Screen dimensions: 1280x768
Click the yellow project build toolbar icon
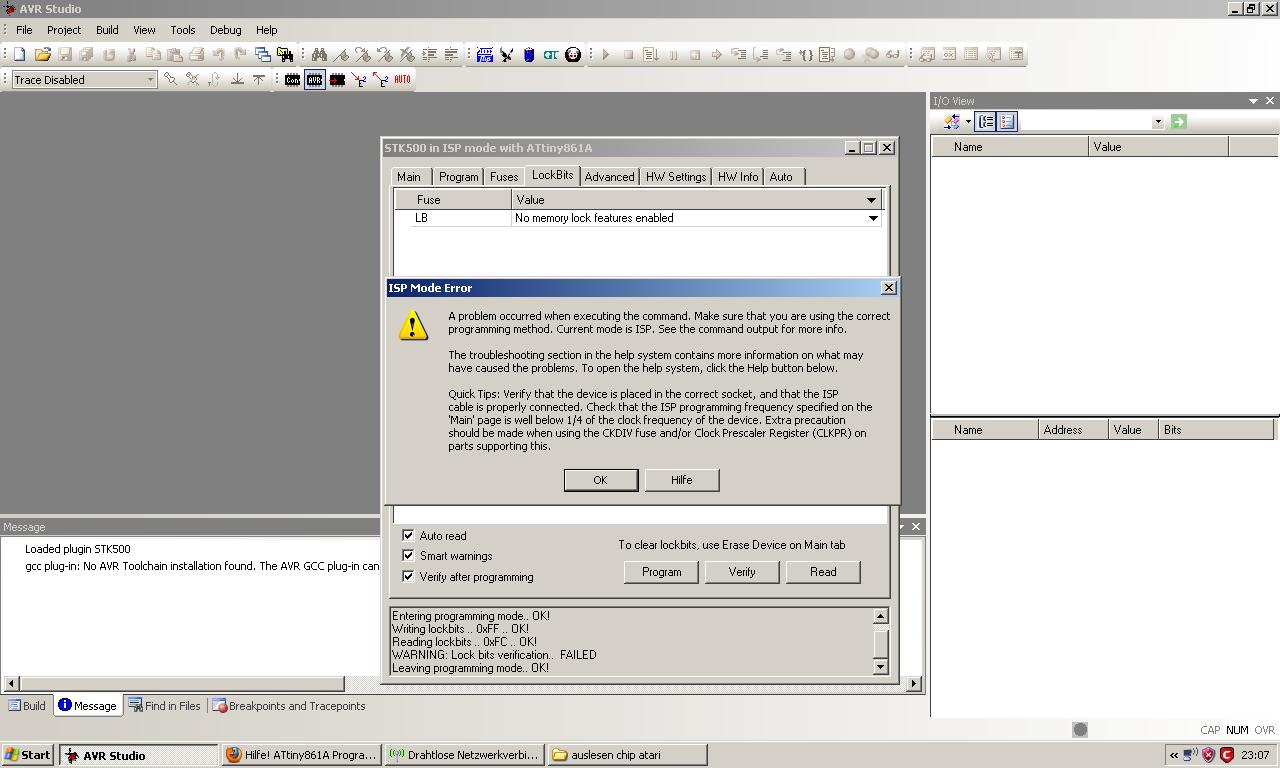point(285,55)
